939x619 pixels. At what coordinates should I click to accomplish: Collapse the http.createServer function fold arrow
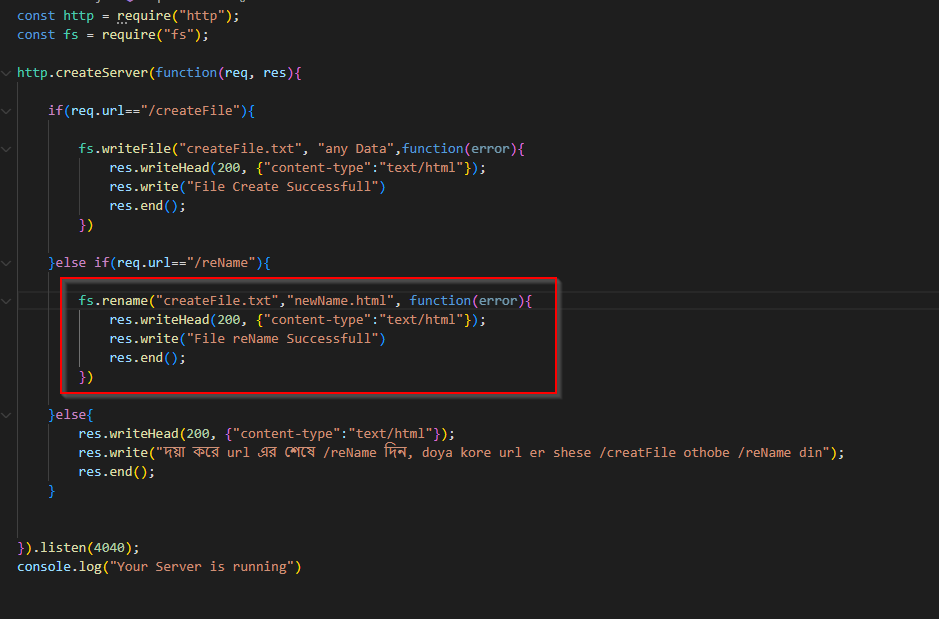[x=6, y=73]
